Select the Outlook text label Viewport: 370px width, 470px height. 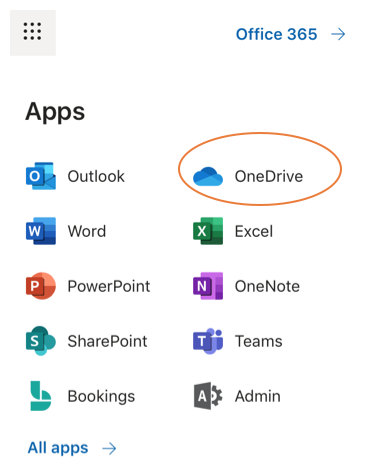pos(96,176)
